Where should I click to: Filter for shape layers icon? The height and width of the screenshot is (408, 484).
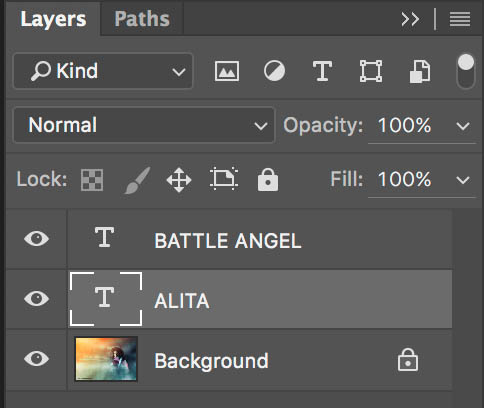point(371,71)
